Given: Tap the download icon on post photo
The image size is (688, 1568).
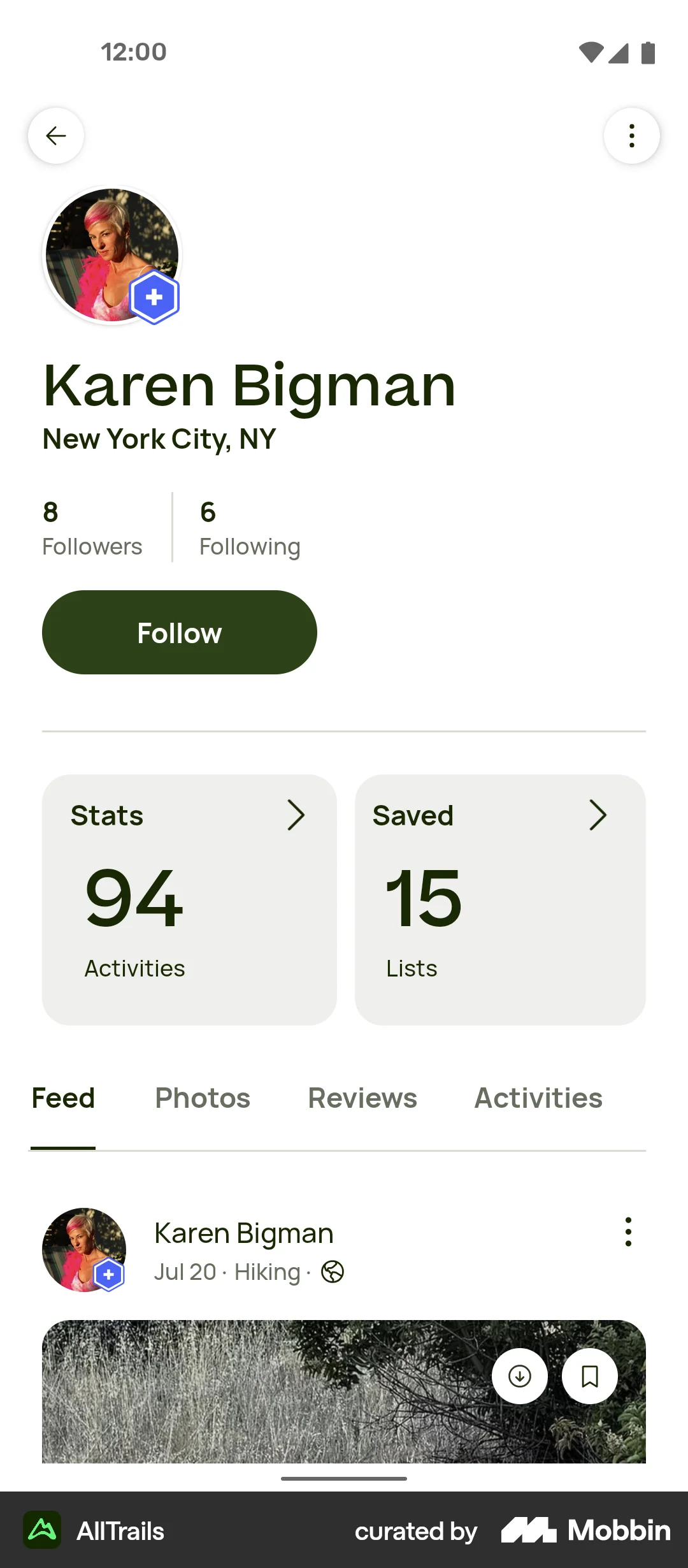Looking at the screenshot, I should (520, 1376).
